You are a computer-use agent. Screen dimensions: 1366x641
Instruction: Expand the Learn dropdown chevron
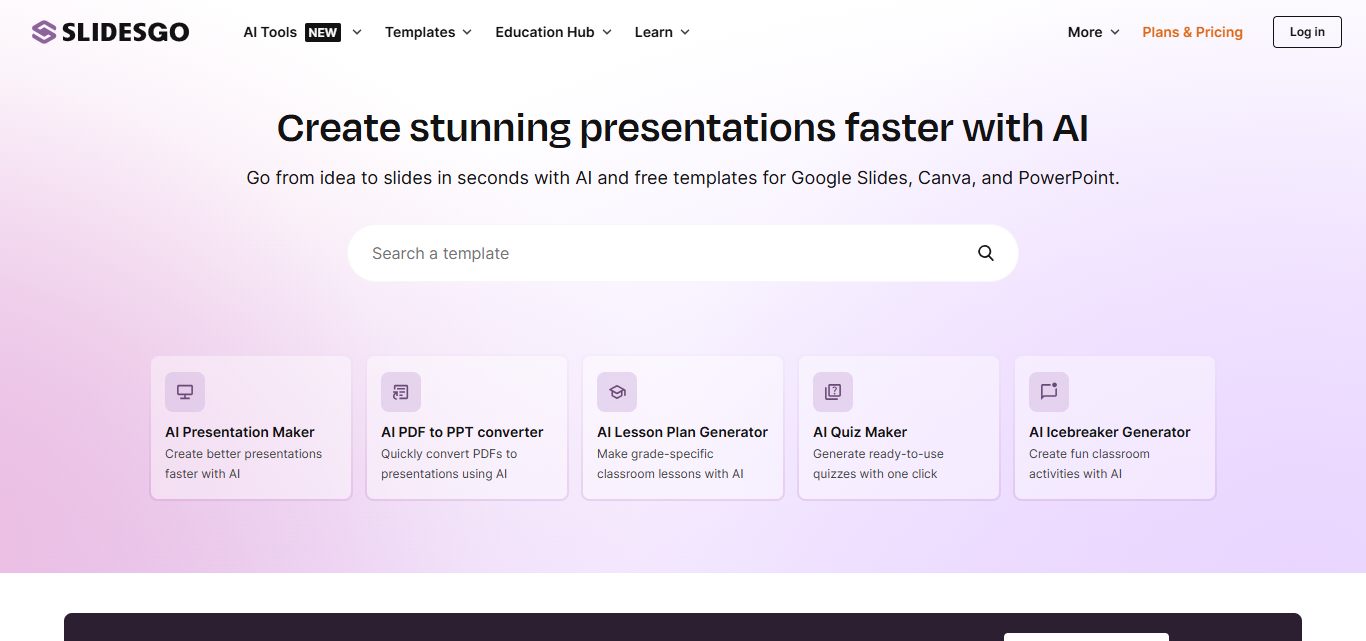click(685, 32)
